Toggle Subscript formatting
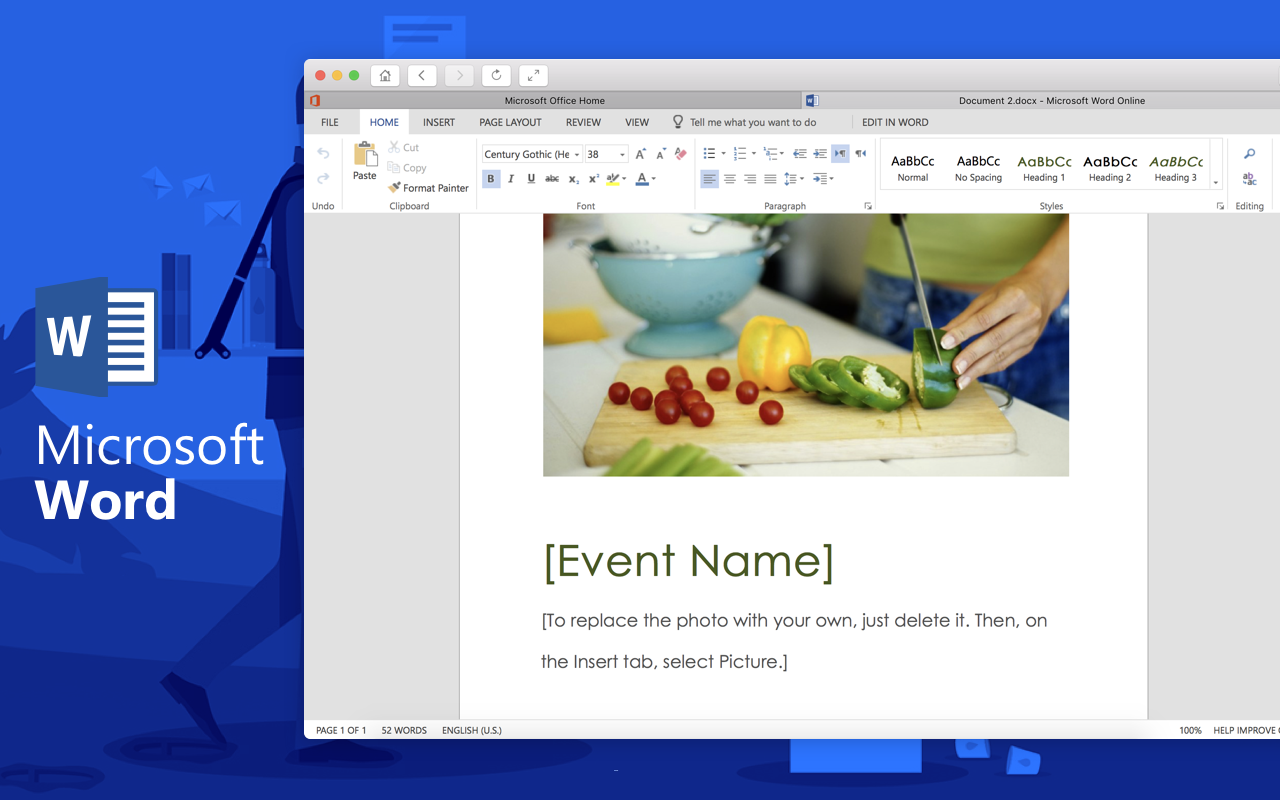Image resolution: width=1280 pixels, height=800 pixels. [573, 179]
